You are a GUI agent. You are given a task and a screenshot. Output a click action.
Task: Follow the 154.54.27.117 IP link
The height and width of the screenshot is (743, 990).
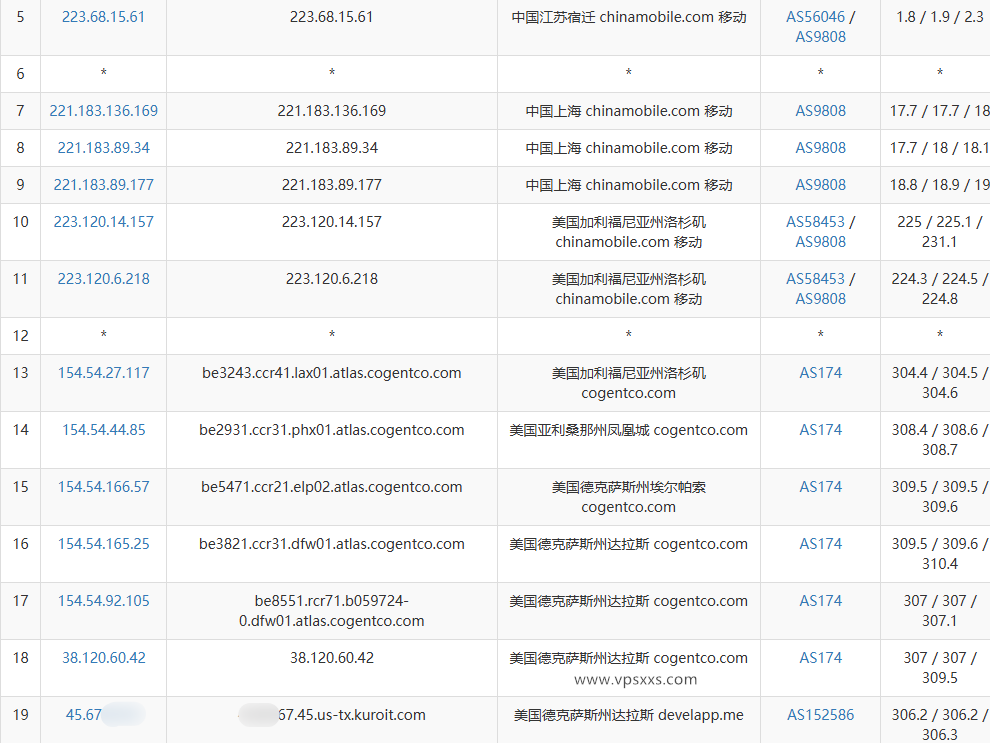(x=104, y=373)
